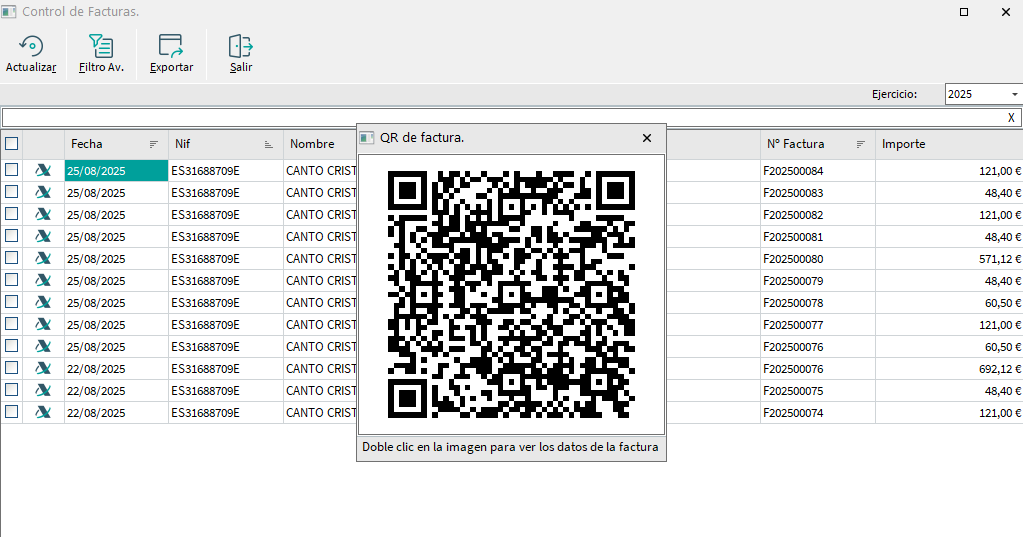This screenshot has height=537, width=1023.
Task: Toggle the select-all checkbox in header
Action: pyautogui.click(x=12, y=144)
